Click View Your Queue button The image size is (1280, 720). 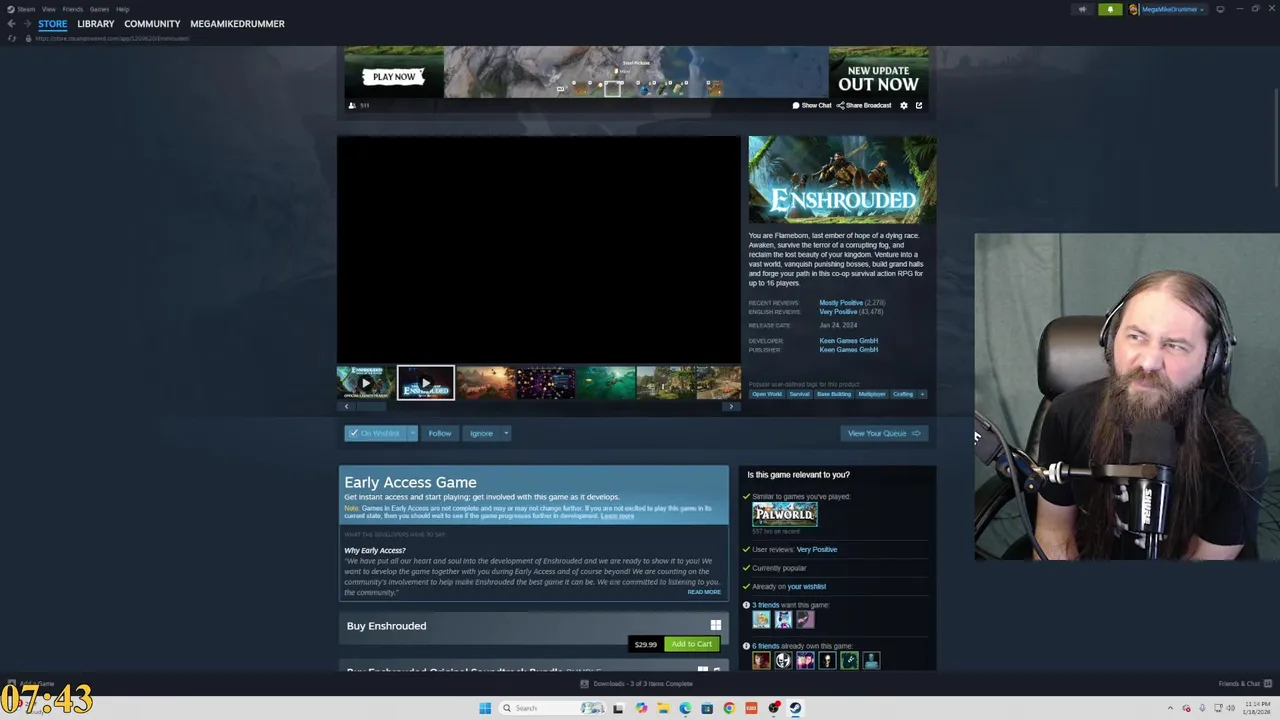point(884,433)
